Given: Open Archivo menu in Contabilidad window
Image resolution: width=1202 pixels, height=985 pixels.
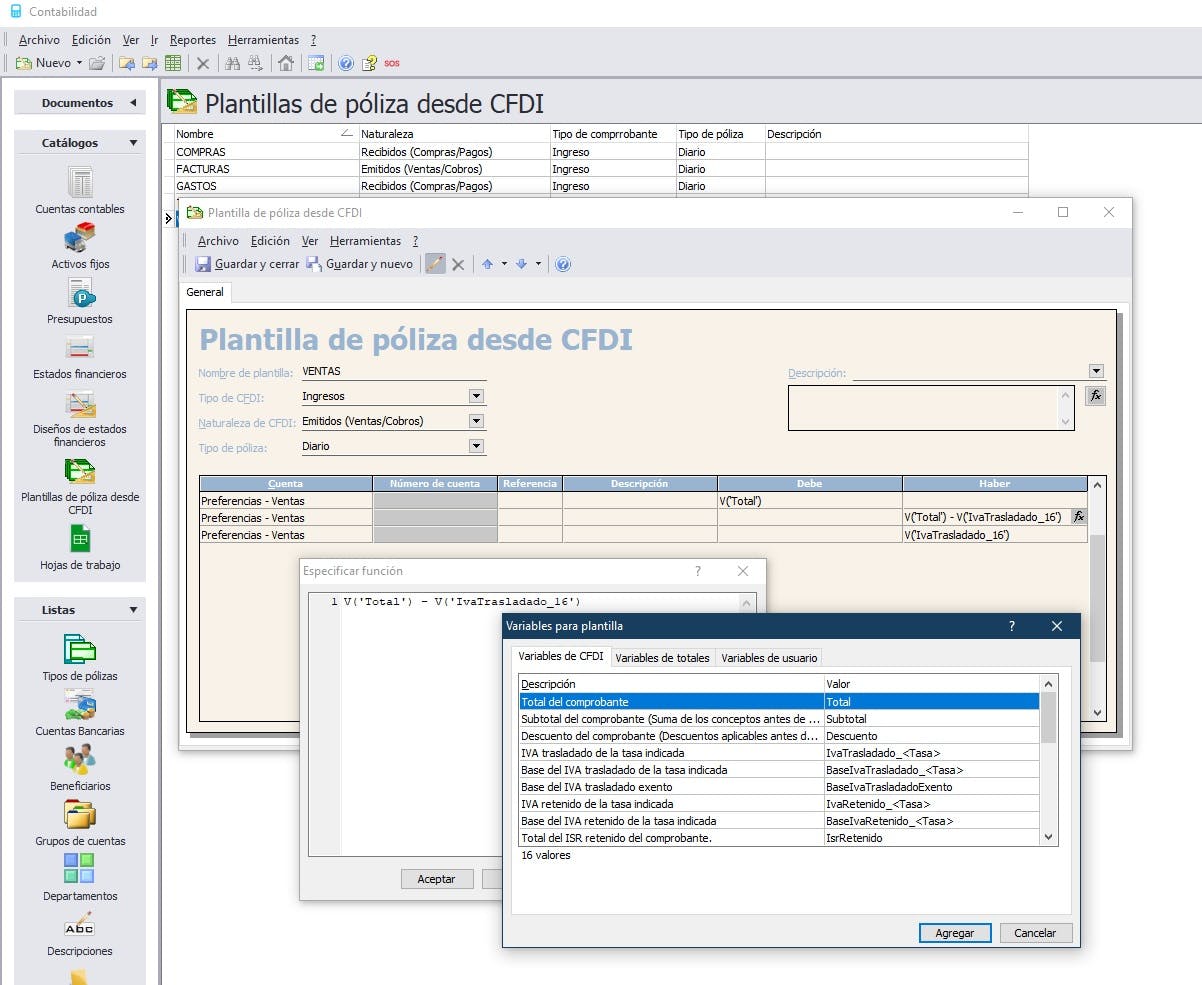Looking at the screenshot, I should click(x=39, y=40).
